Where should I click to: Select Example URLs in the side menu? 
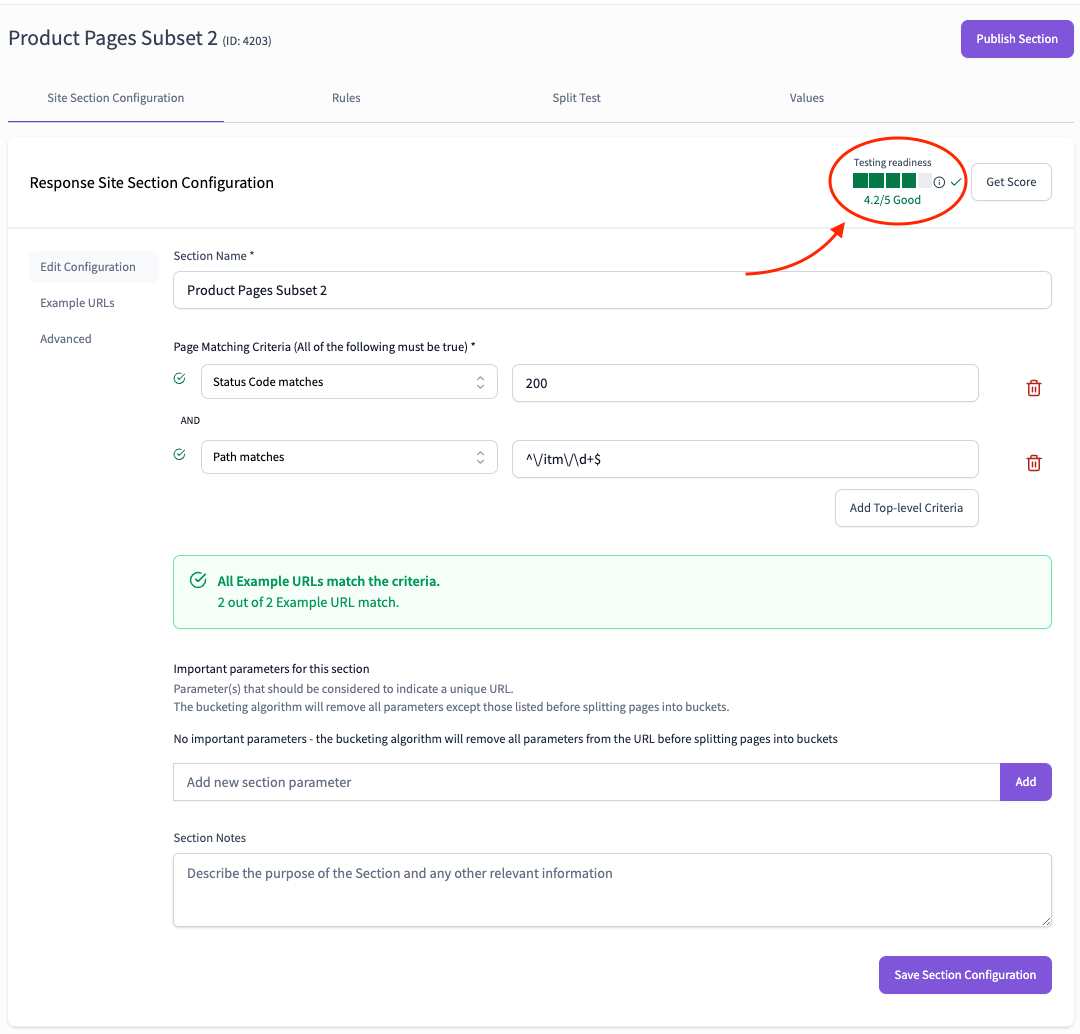[x=77, y=302]
